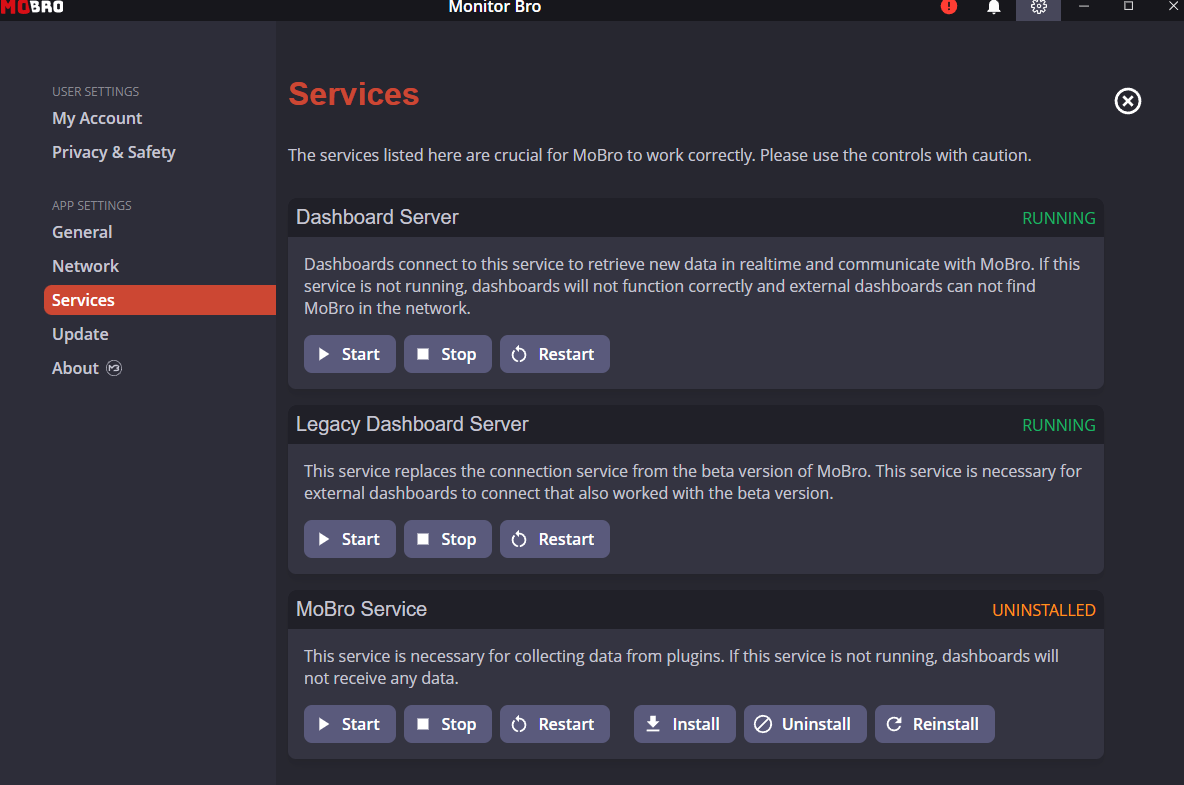Restart the Dashboard Server service
Screen dimensions: 1184x785
555,354
